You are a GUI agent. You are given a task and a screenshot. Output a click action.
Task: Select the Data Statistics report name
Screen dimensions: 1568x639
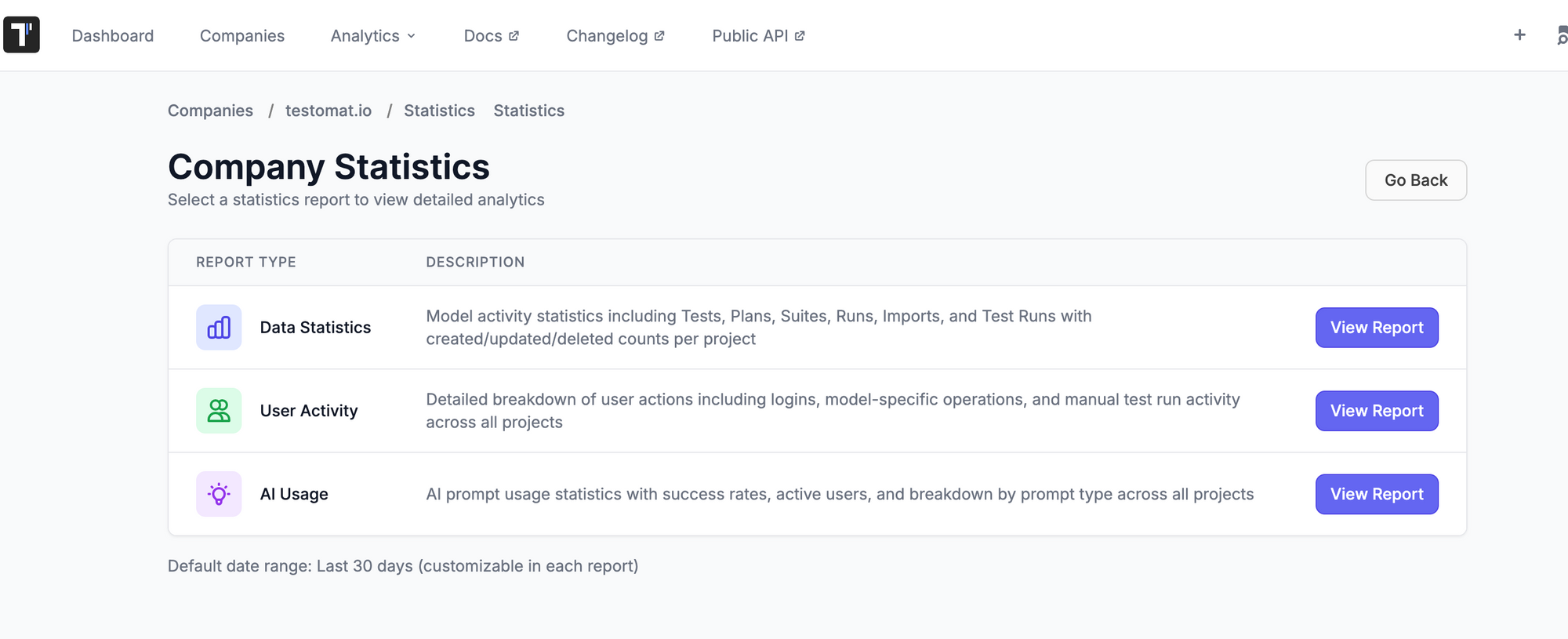315,328
